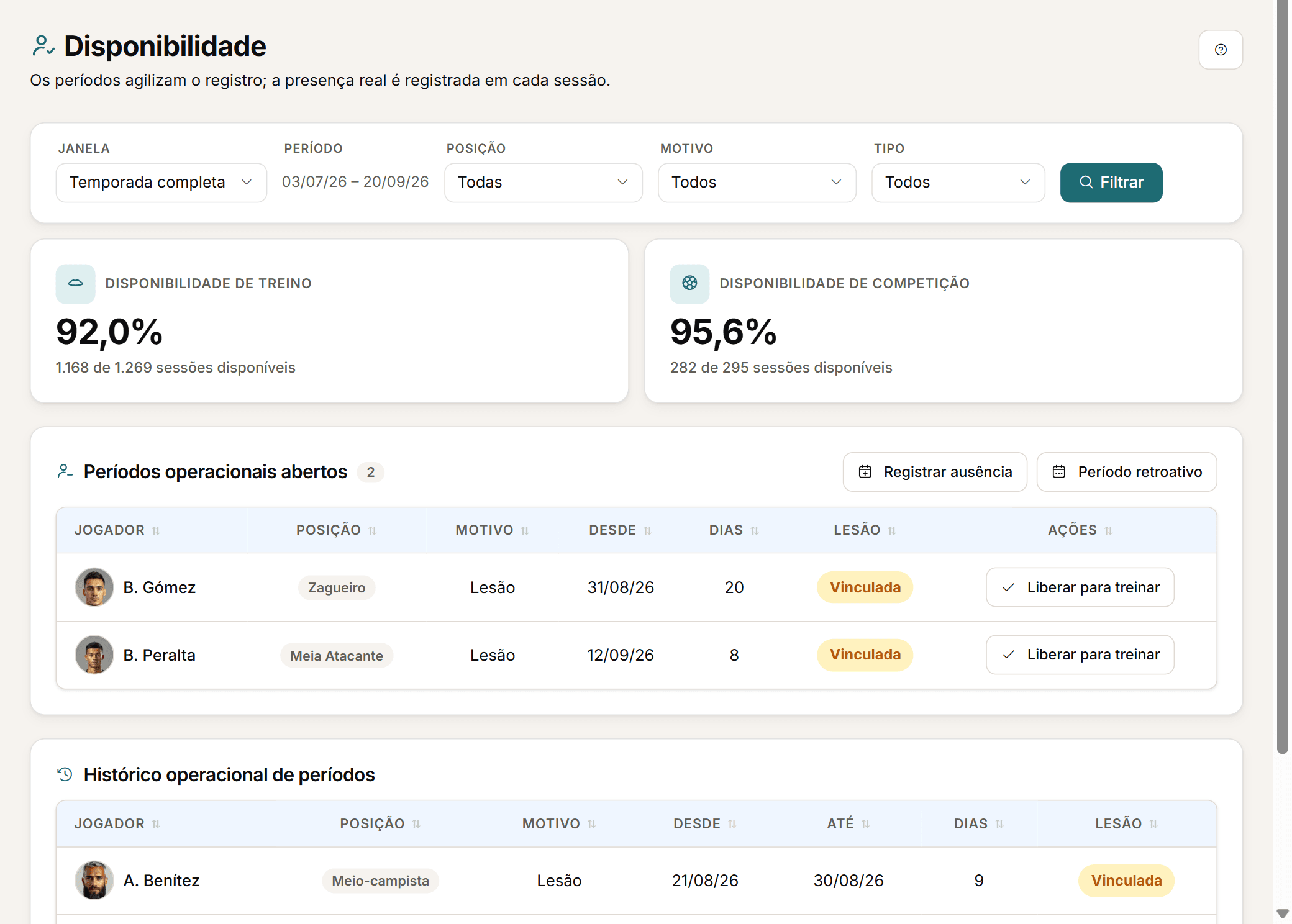Sort history table by Lesão column

click(1126, 824)
